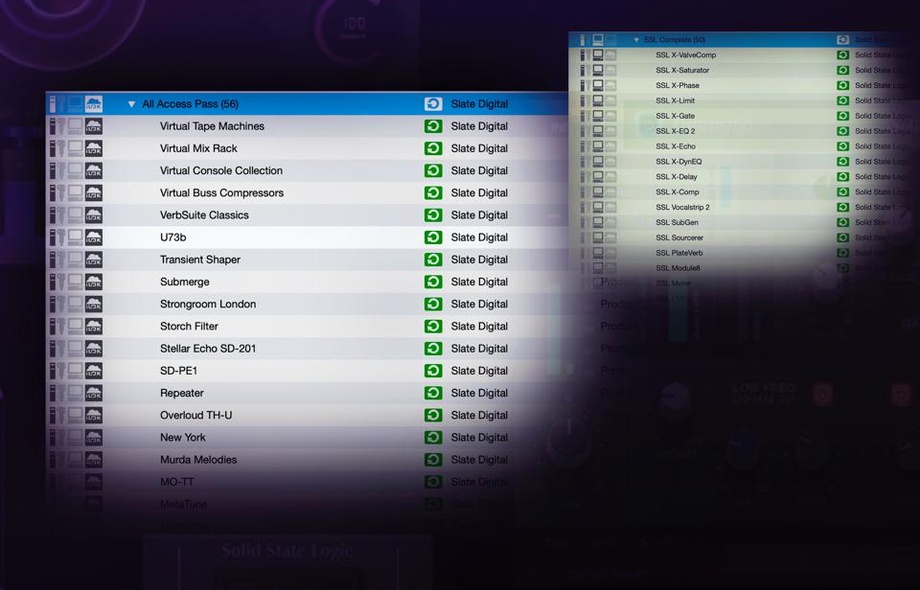Click green activation icon for SSL X-ValveComp

pos(843,55)
